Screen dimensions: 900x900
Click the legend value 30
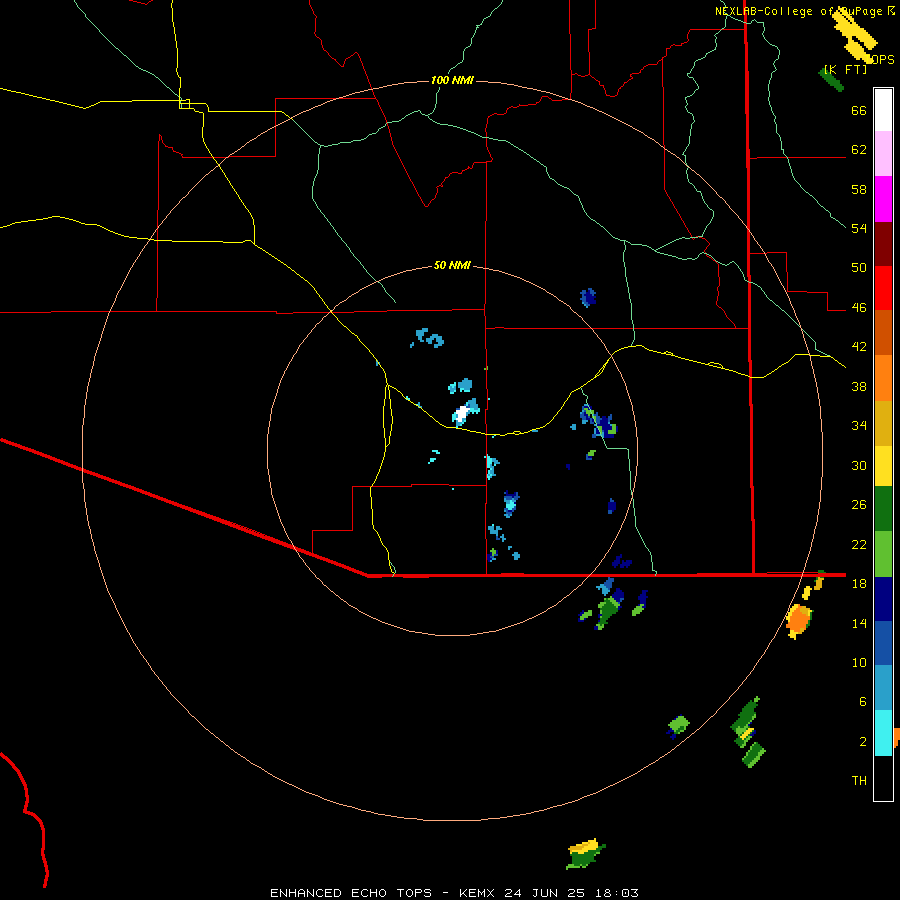pyautogui.click(x=859, y=465)
